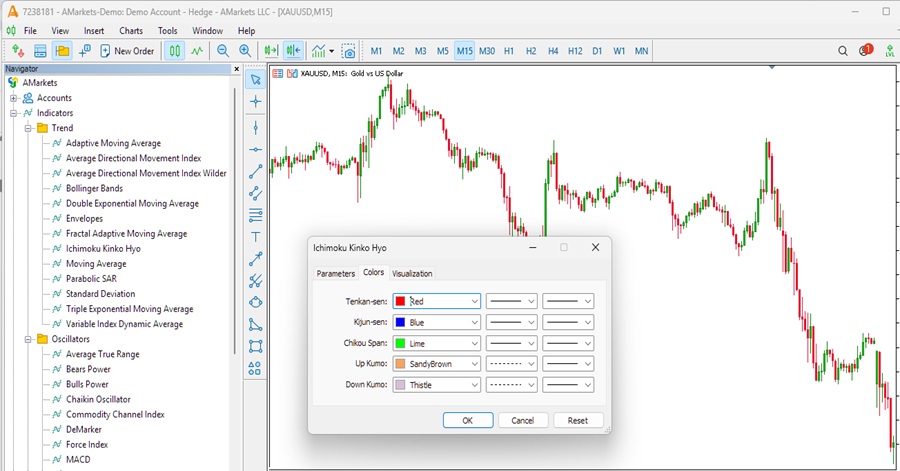Screen dimensions: 900x471
Task: Toggle the Market Watch panel icon
Action: point(40,51)
